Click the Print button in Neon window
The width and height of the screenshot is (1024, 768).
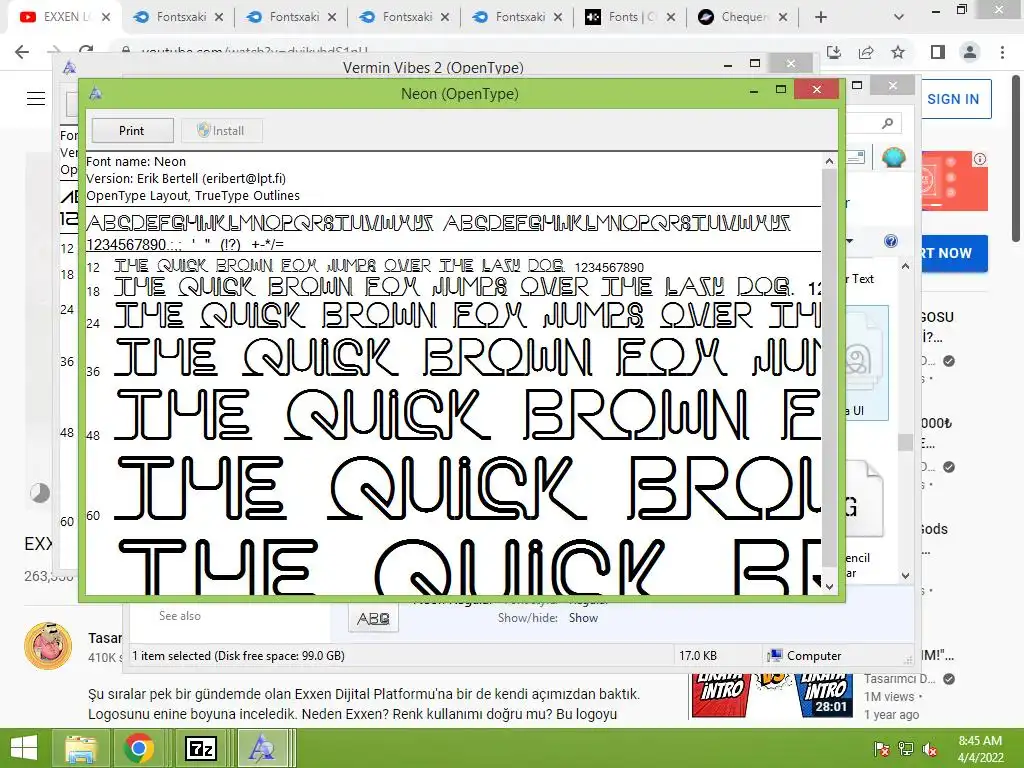[x=133, y=131]
